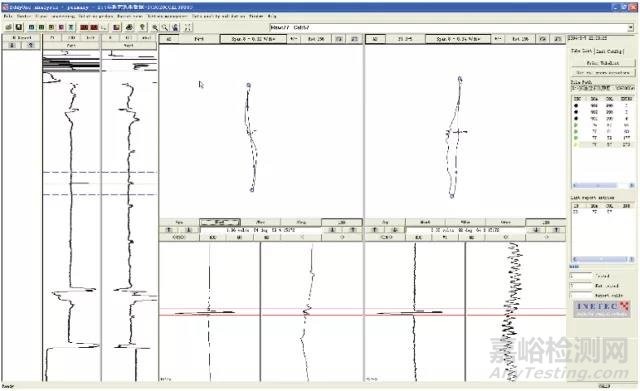640x391 pixels.
Task: Click the open folder icon in toolbar
Action: point(9,27)
